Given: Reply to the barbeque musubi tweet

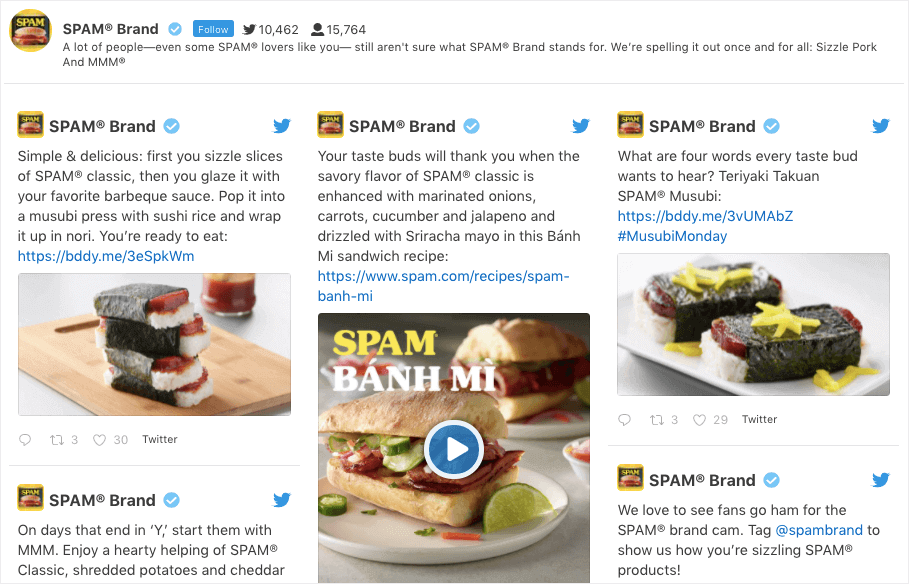Looking at the screenshot, I should pyautogui.click(x=25, y=440).
